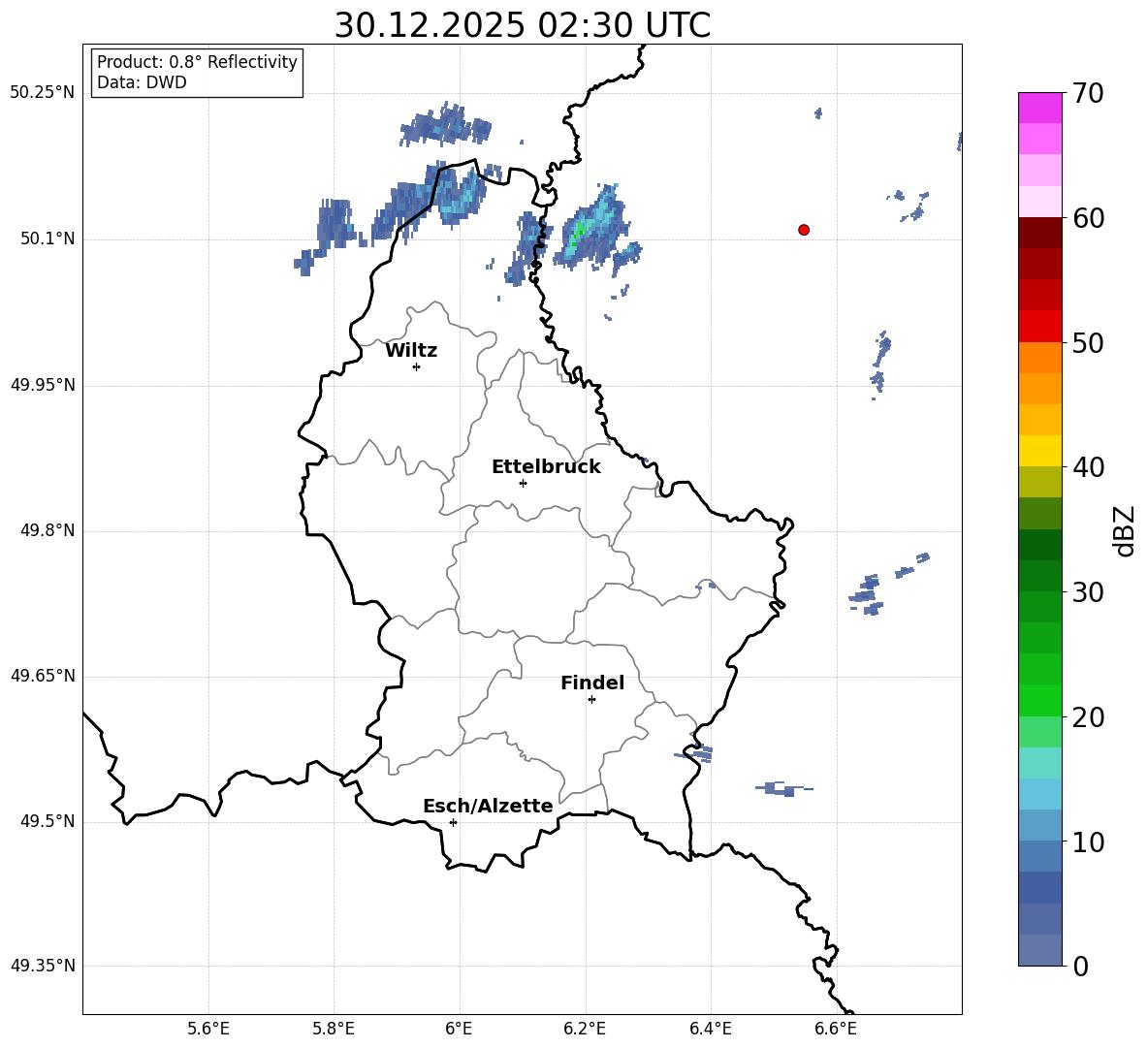Click the 20 tick on the colorbar

pyautogui.click(x=1089, y=717)
